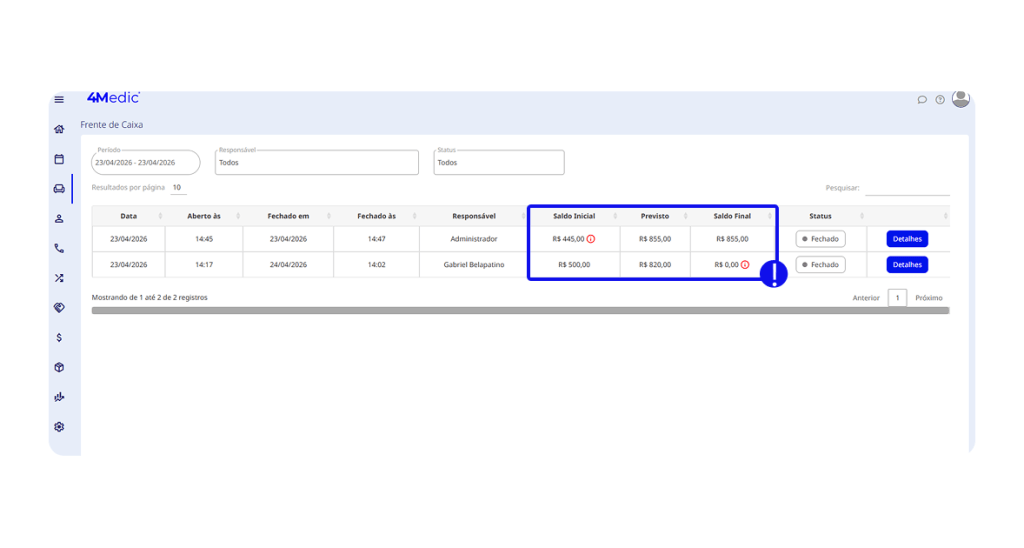1024x548 pixels.
Task: Open the help question mark icon
Action: 940,100
